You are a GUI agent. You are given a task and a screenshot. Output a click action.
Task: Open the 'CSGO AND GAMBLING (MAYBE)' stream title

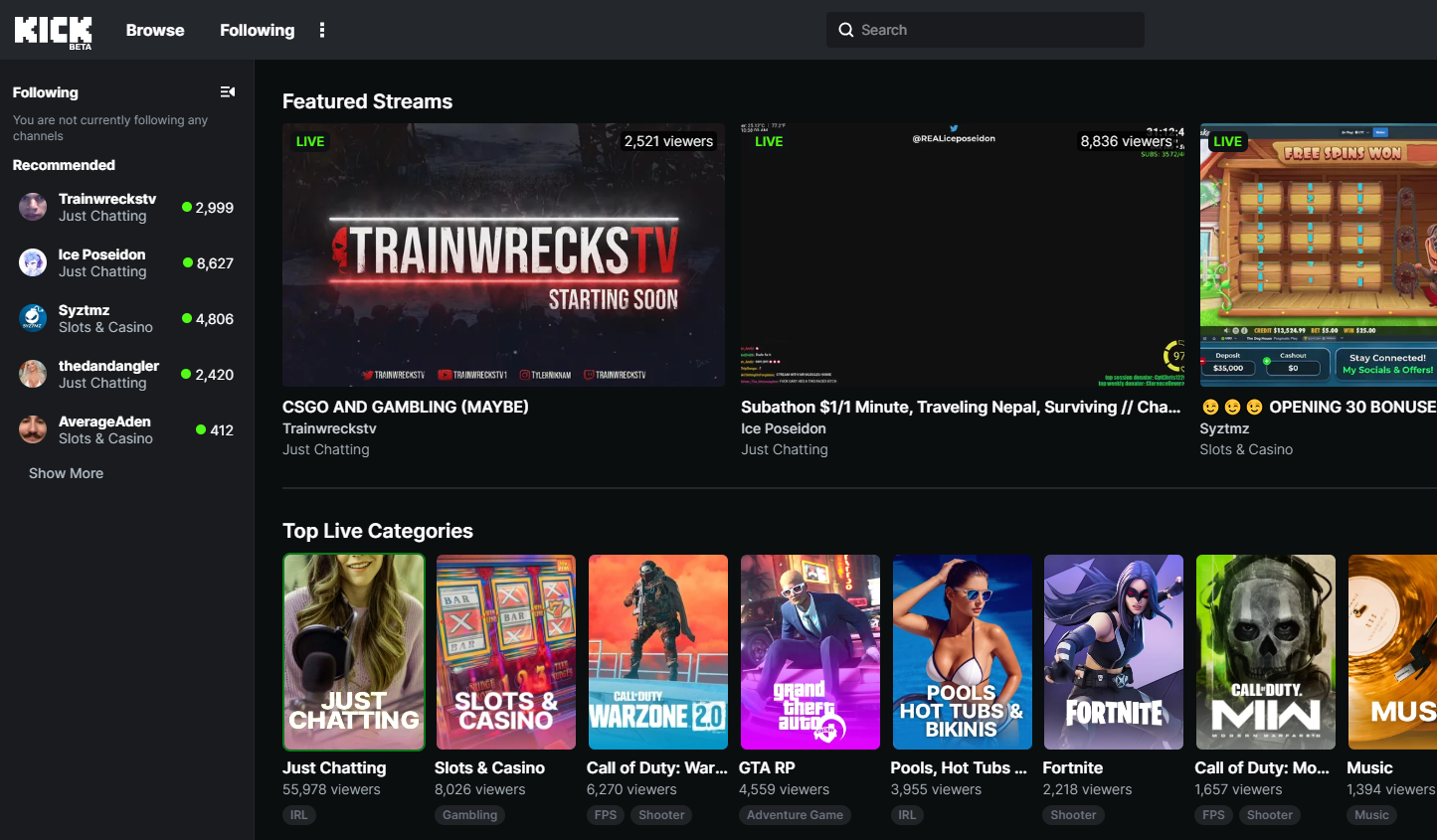coord(406,407)
